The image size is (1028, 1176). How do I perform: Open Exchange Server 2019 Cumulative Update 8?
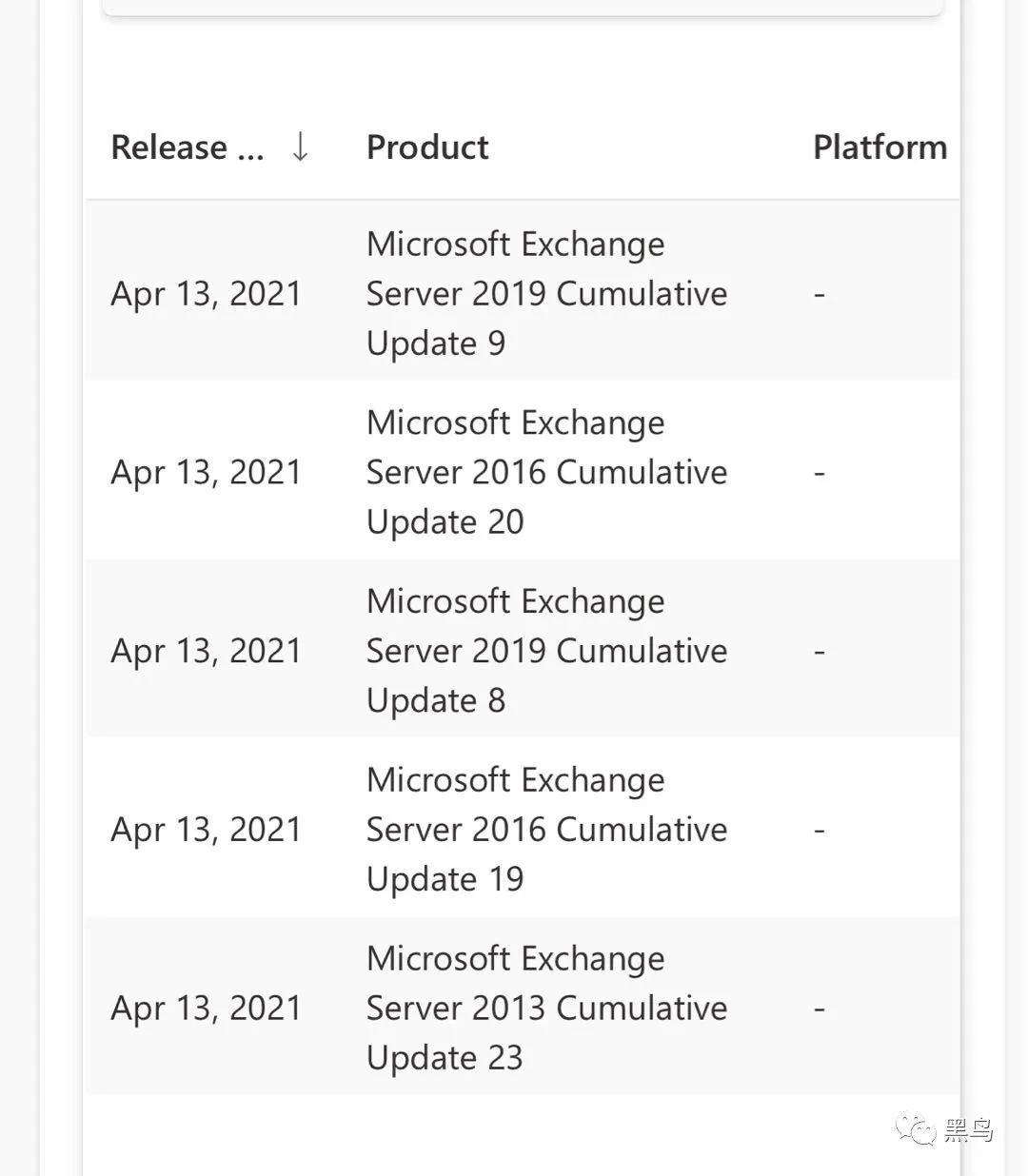[546, 651]
